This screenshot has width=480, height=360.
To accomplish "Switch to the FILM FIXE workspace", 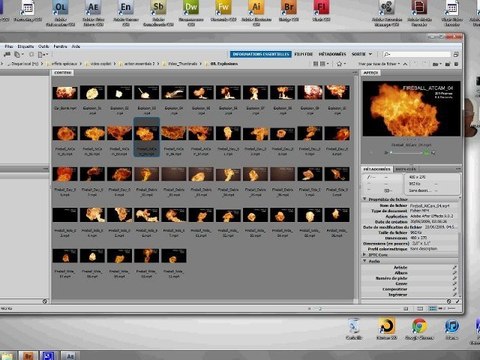I will point(303,54).
